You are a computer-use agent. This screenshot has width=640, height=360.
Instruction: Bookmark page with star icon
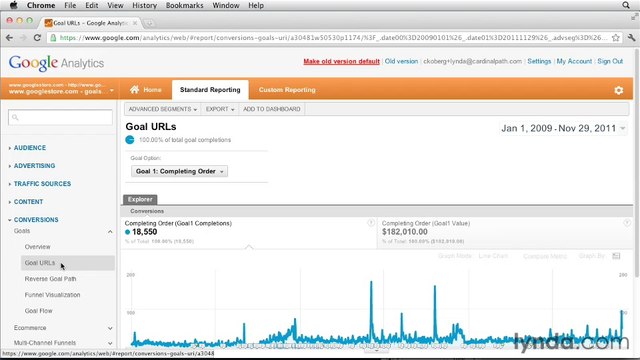coord(616,38)
